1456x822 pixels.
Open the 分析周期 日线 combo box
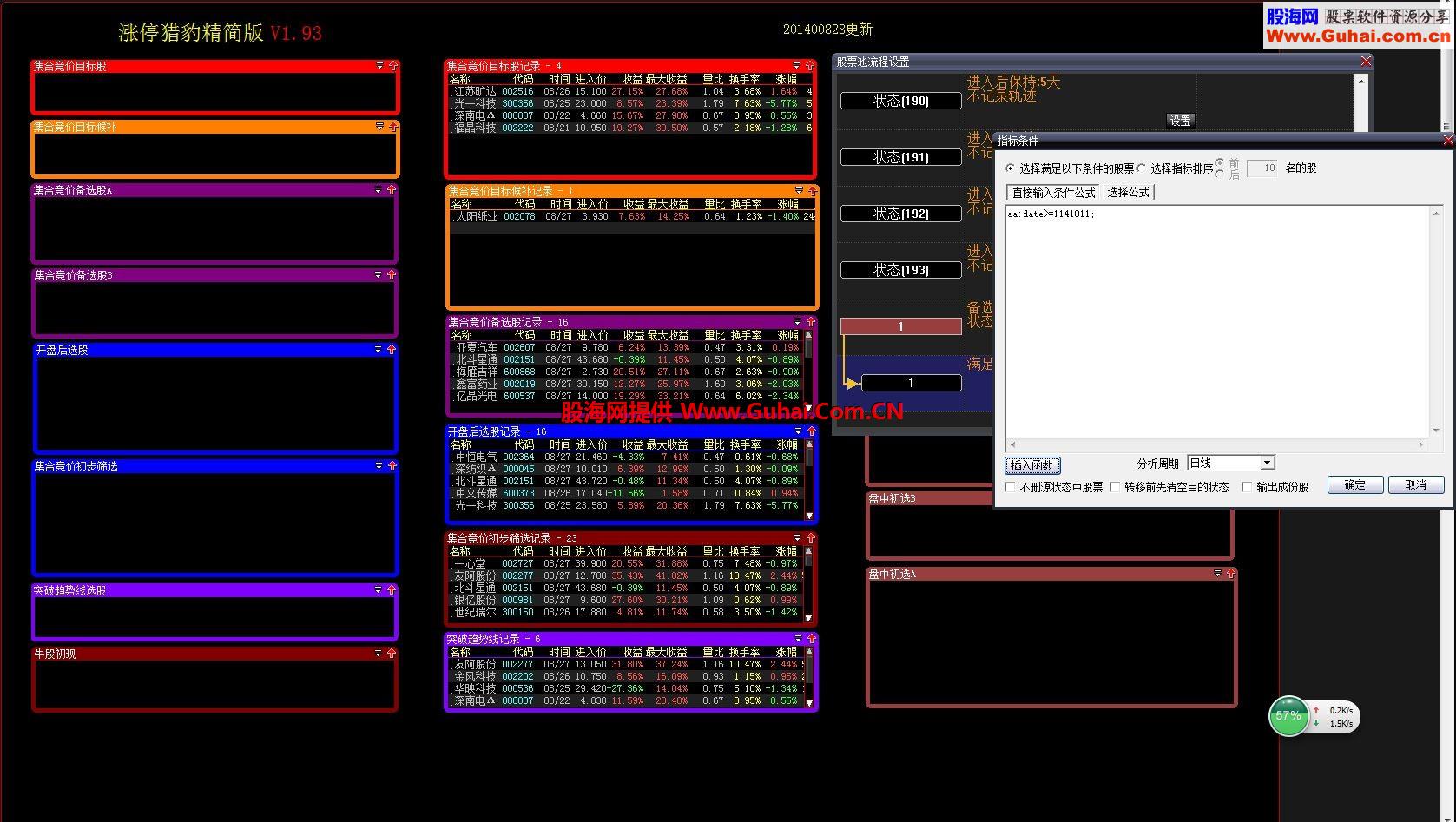click(x=1267, y=464)
